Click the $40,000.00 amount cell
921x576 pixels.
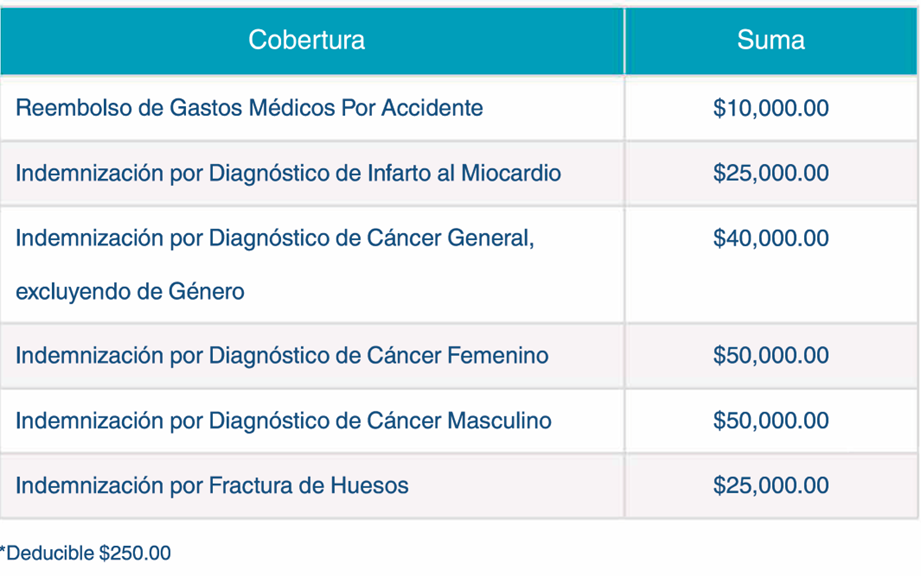(x=770, y=239)
